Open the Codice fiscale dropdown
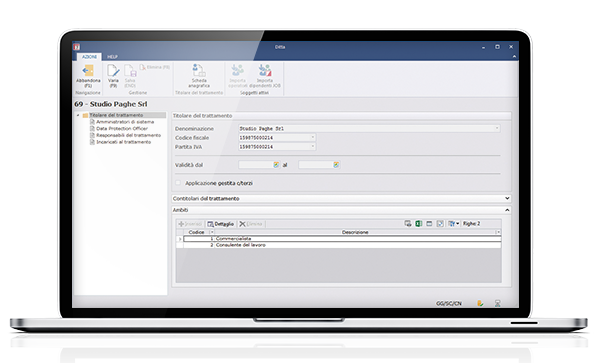This screenshot has height=363, width=600. click(313, 137)
